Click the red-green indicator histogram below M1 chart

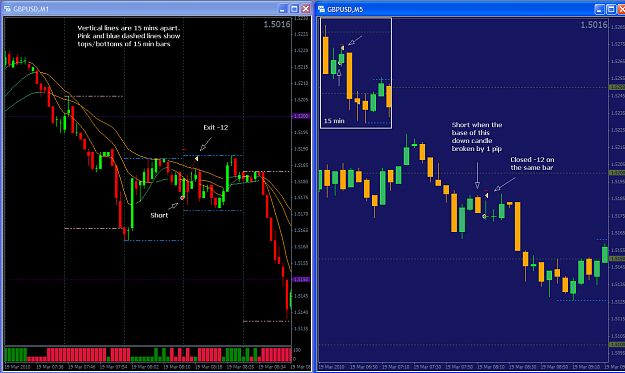coord(148,354)
